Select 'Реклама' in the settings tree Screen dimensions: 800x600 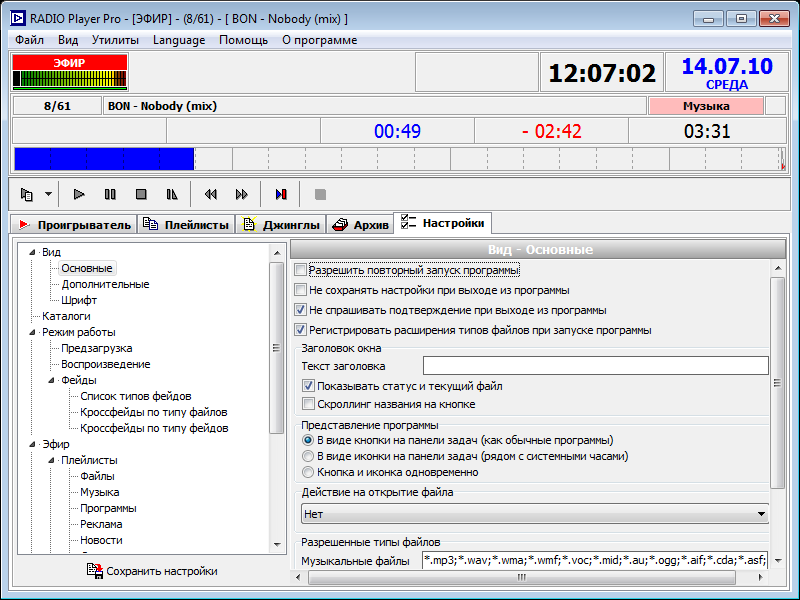click(x=101, y=524)
